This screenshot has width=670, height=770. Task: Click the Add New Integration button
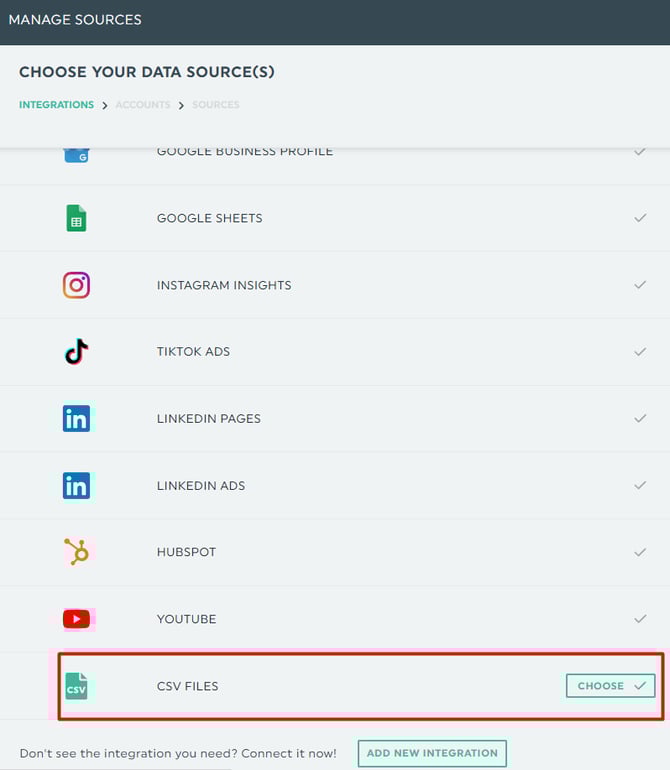pos(432,753)
